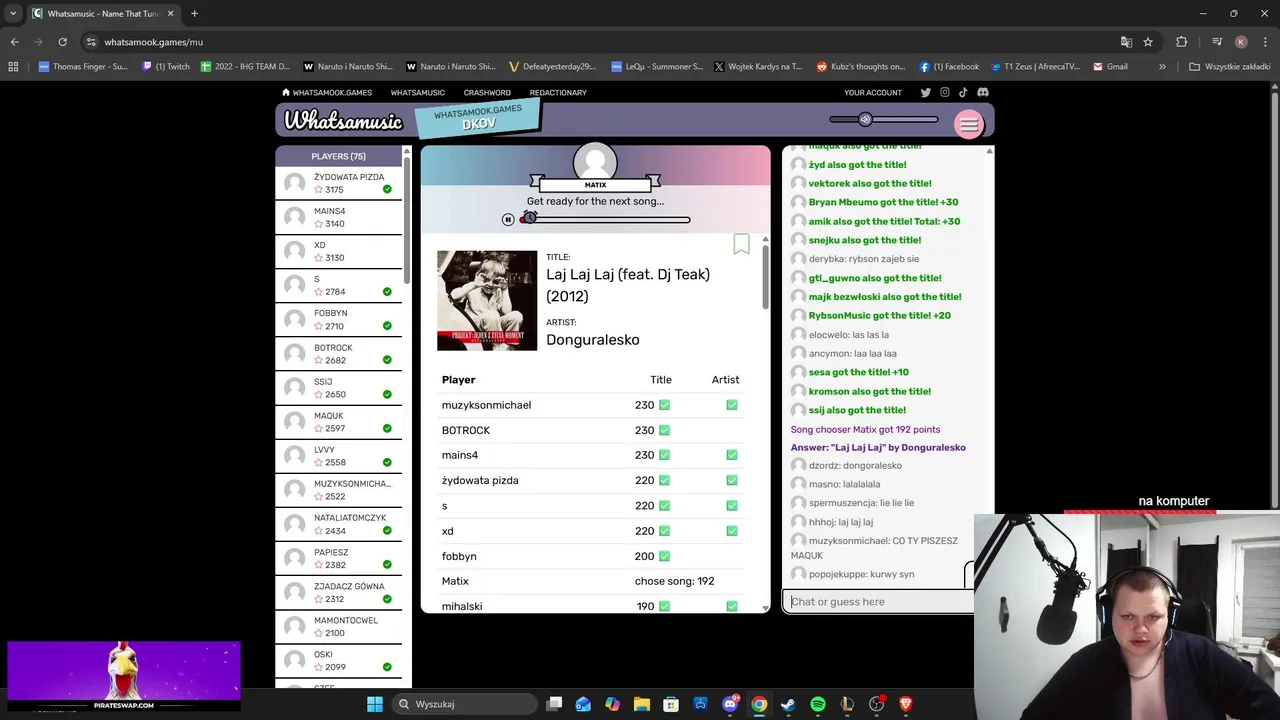Viewport: 1280px width, 720px height.
Task: Open the Gmail bookmark
Action: click(x=1110, y=67)
